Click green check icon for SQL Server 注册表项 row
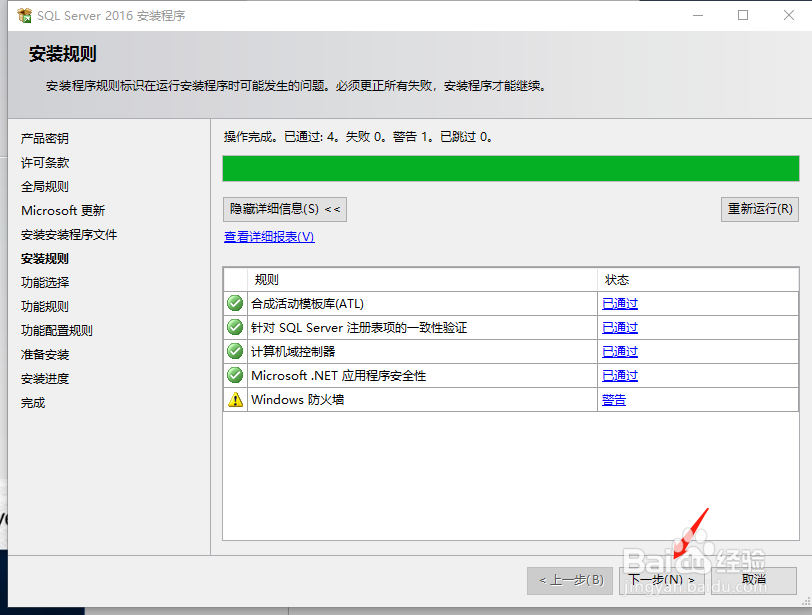This screenshot has height=615, width=812. coord(235,327)
